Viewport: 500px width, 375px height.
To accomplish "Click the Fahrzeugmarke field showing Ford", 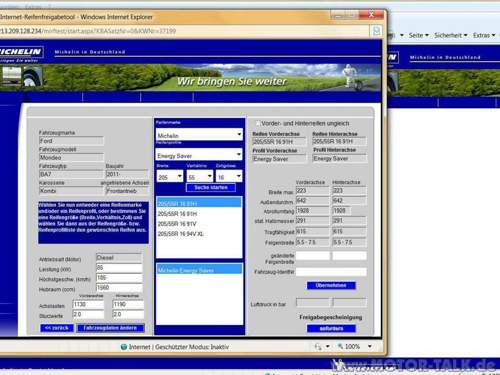I will [71, 141].
